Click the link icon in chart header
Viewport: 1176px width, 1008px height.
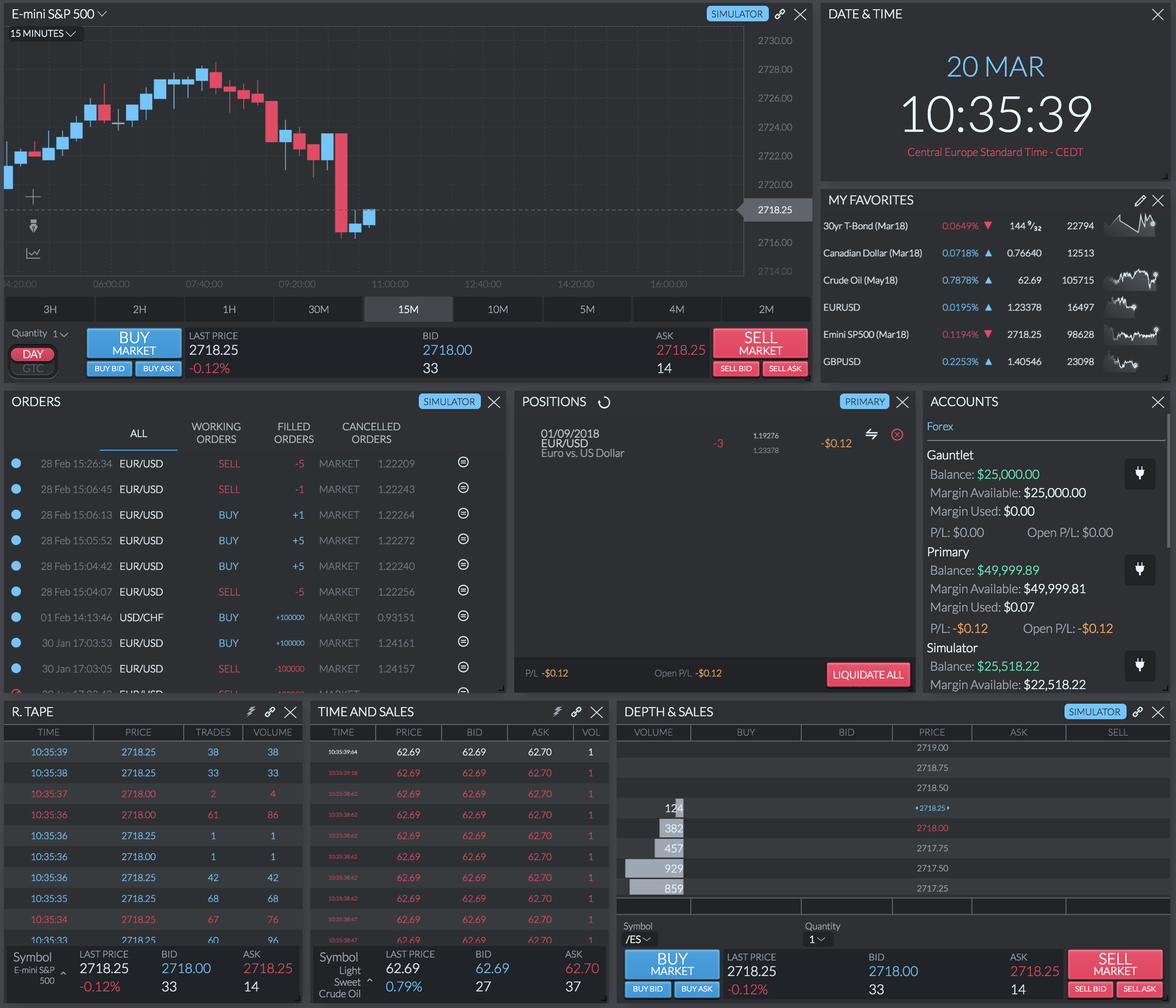pos(780,14)
